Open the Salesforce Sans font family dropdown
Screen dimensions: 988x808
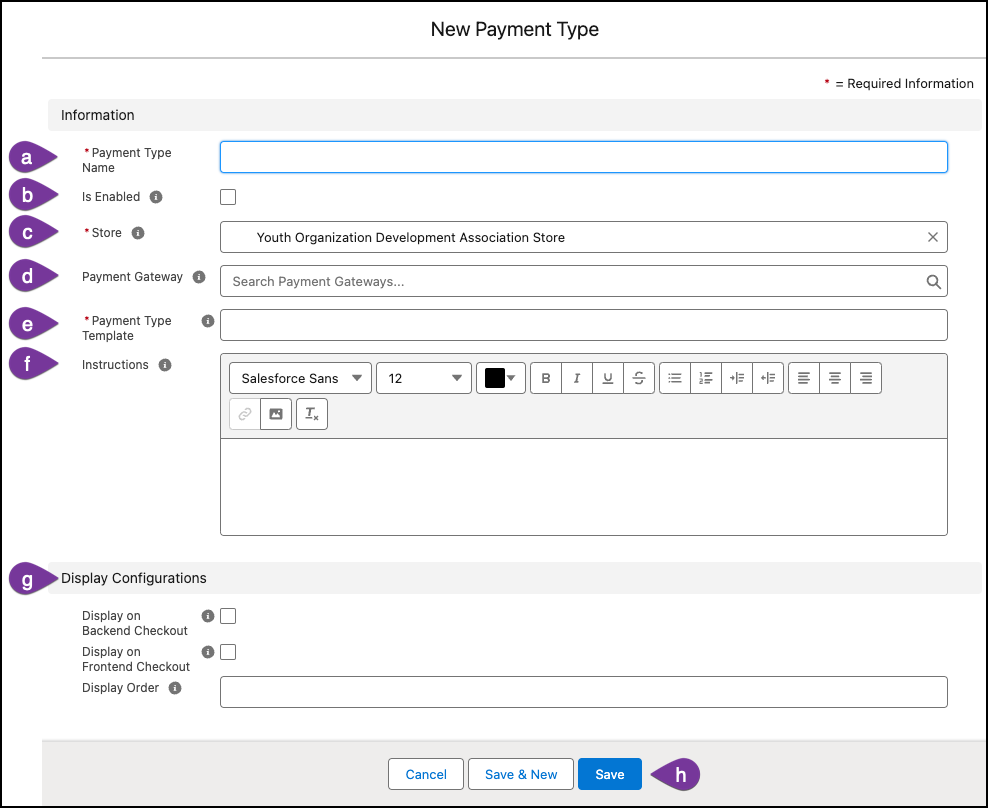click(300, 377)
